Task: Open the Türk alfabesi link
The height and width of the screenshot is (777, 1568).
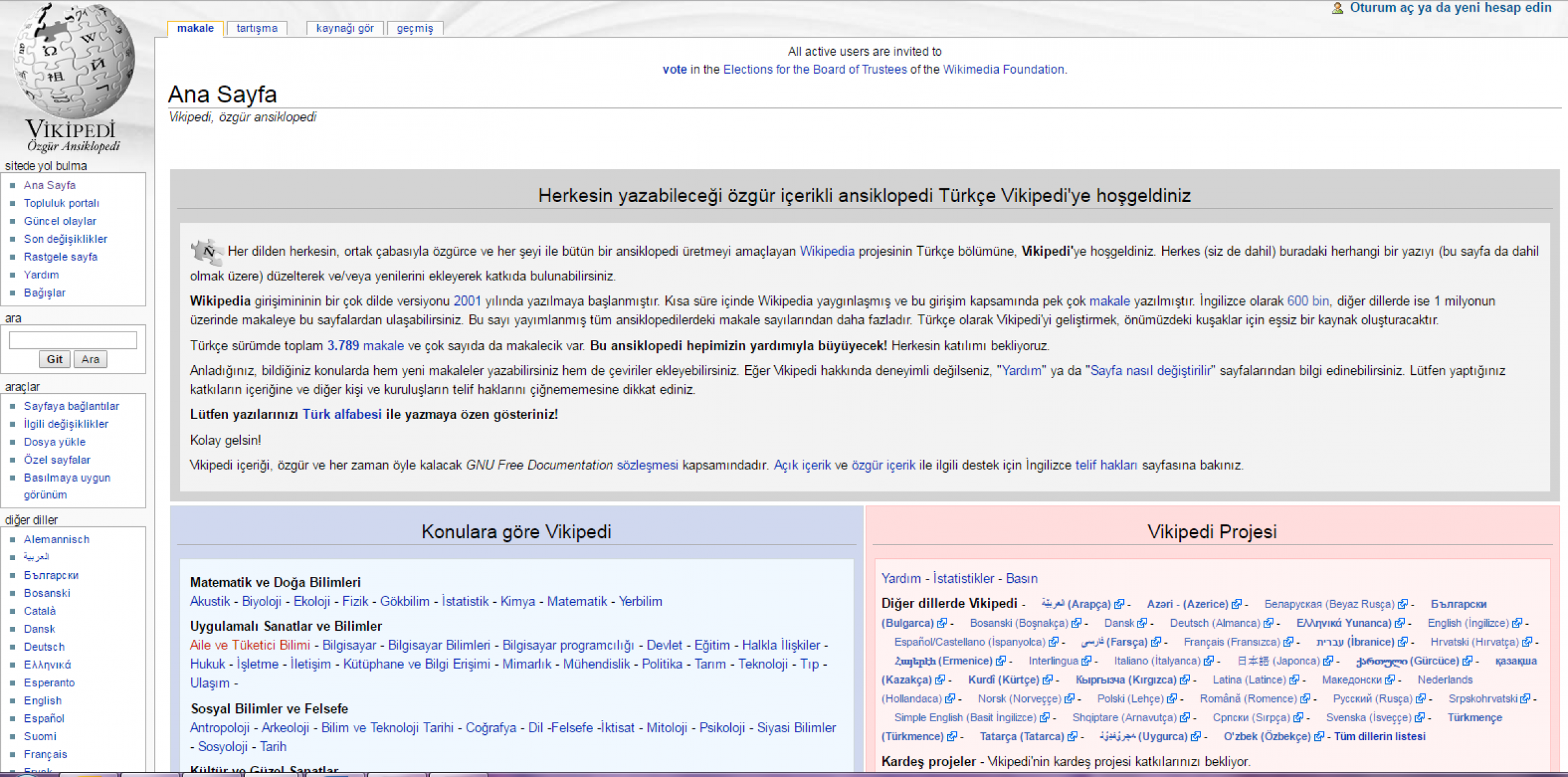Action: tap(342, 414)
